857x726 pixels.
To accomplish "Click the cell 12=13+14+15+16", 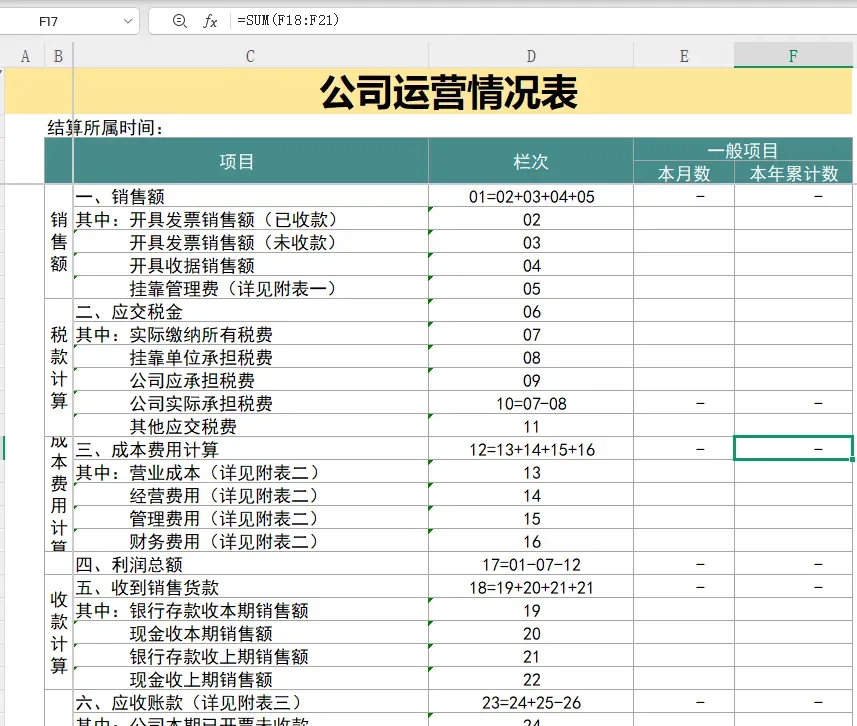I will click(531, 449).
